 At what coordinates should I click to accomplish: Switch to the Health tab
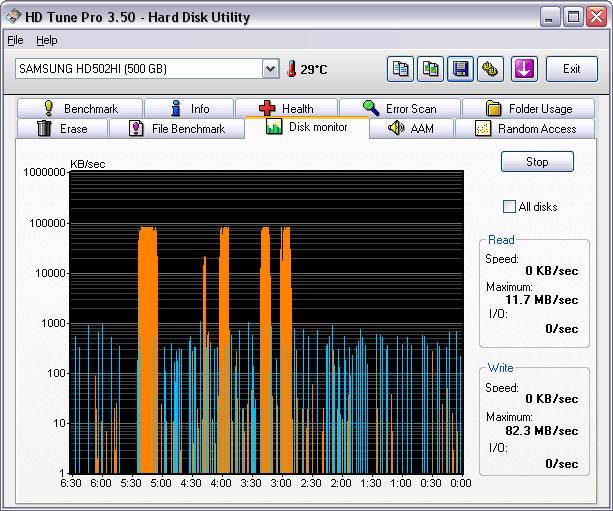tap(287, 108)
